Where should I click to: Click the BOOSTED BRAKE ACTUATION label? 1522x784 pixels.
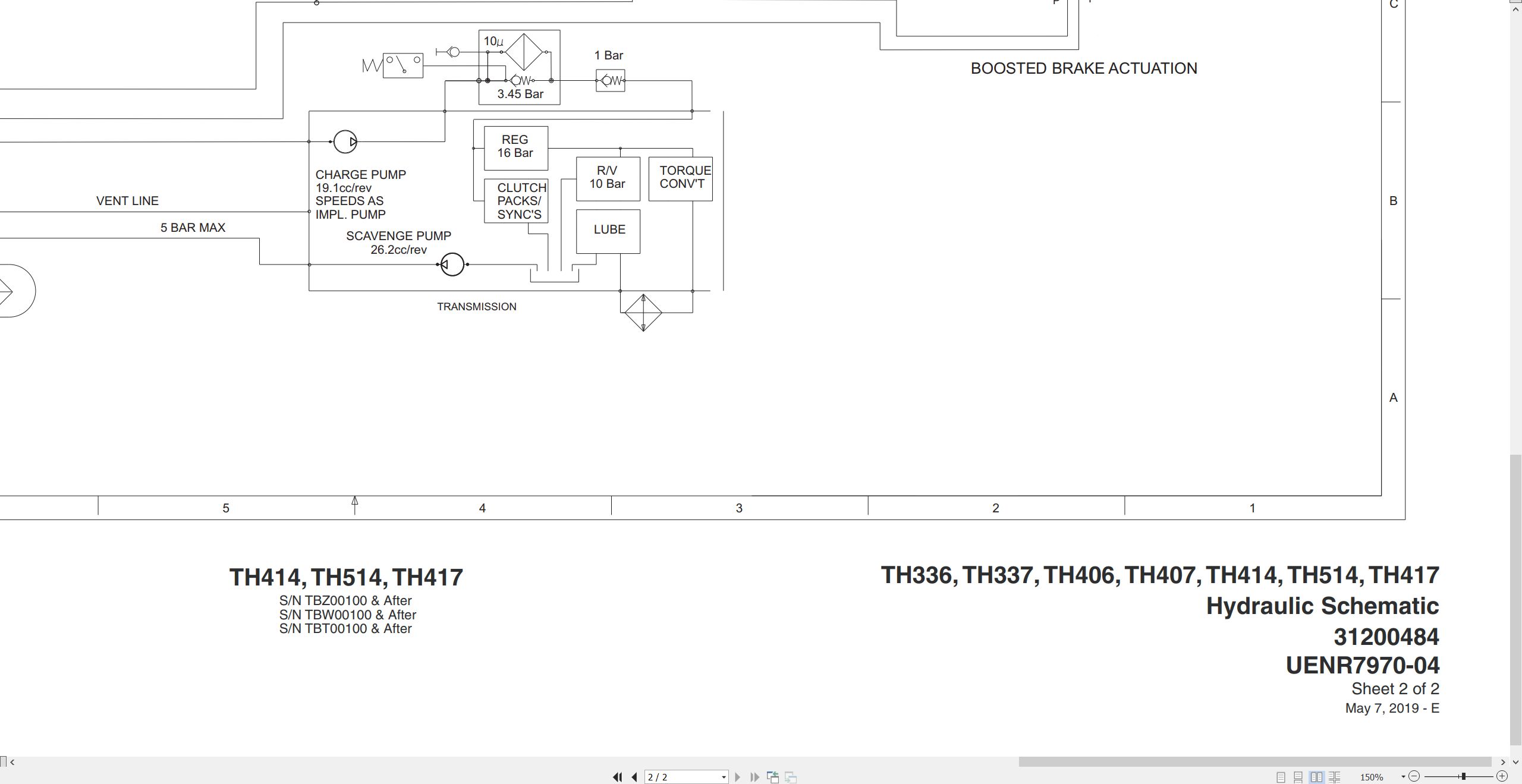coord(1084,68)
